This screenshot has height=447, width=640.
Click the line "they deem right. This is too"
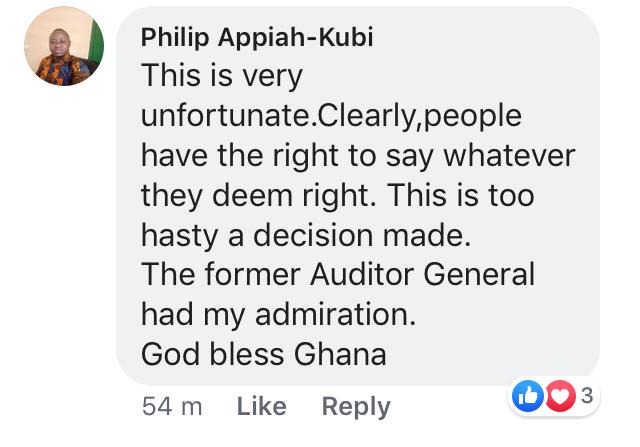337,195
